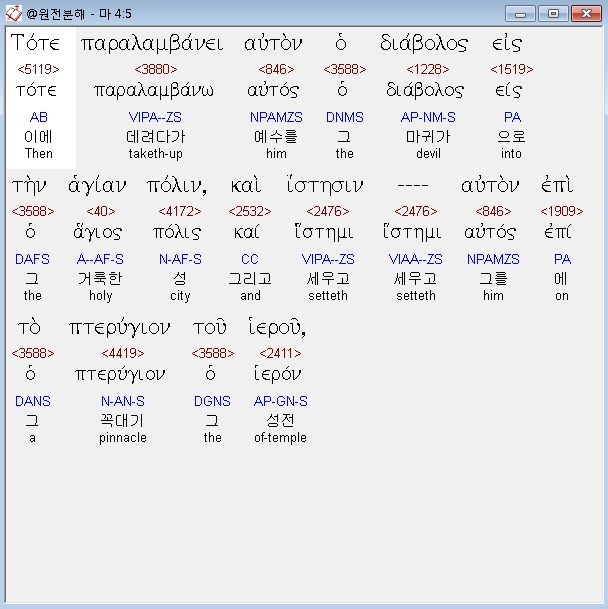Click the English gloss into
This screenshot has height=609, width=608.
(x=511, y=154)
